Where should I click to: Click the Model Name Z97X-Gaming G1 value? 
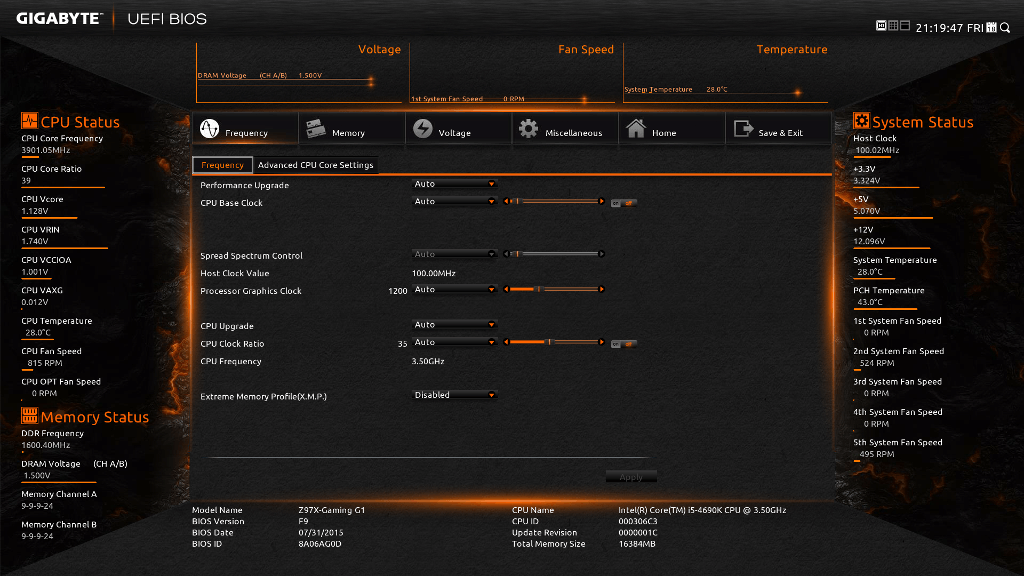pyautogui.click(x=332, y=510)
